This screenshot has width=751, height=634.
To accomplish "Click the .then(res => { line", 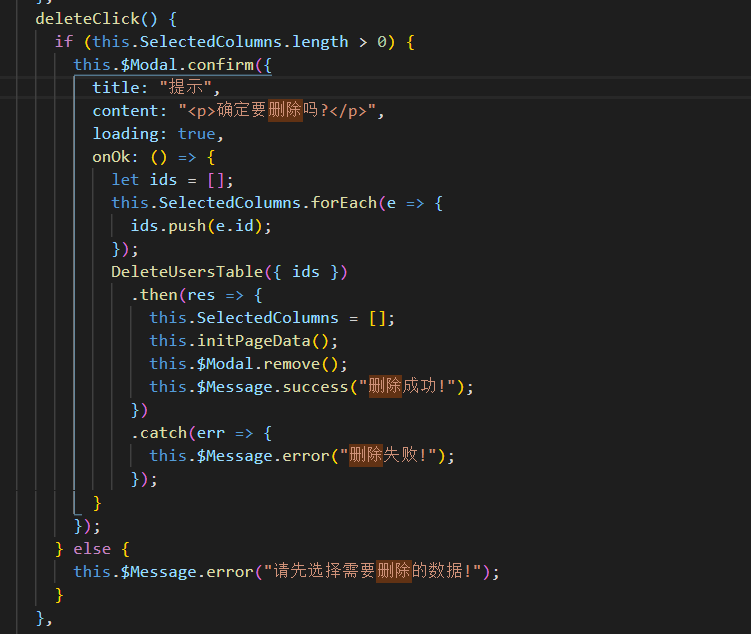I will coord(196,295).
